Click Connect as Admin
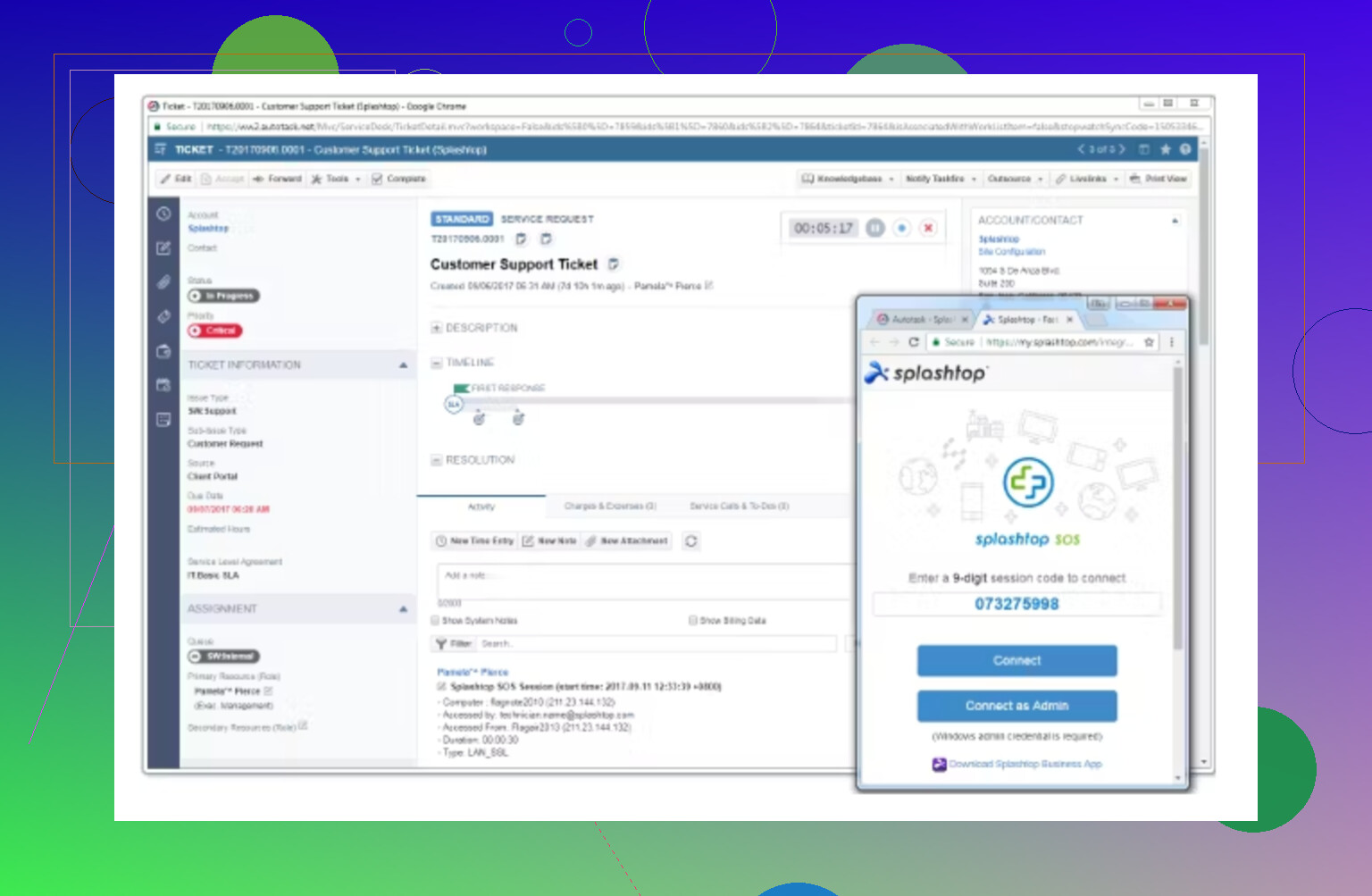Image resolution: width=1372 pixels, height=896 pixels. (1016, 706)
